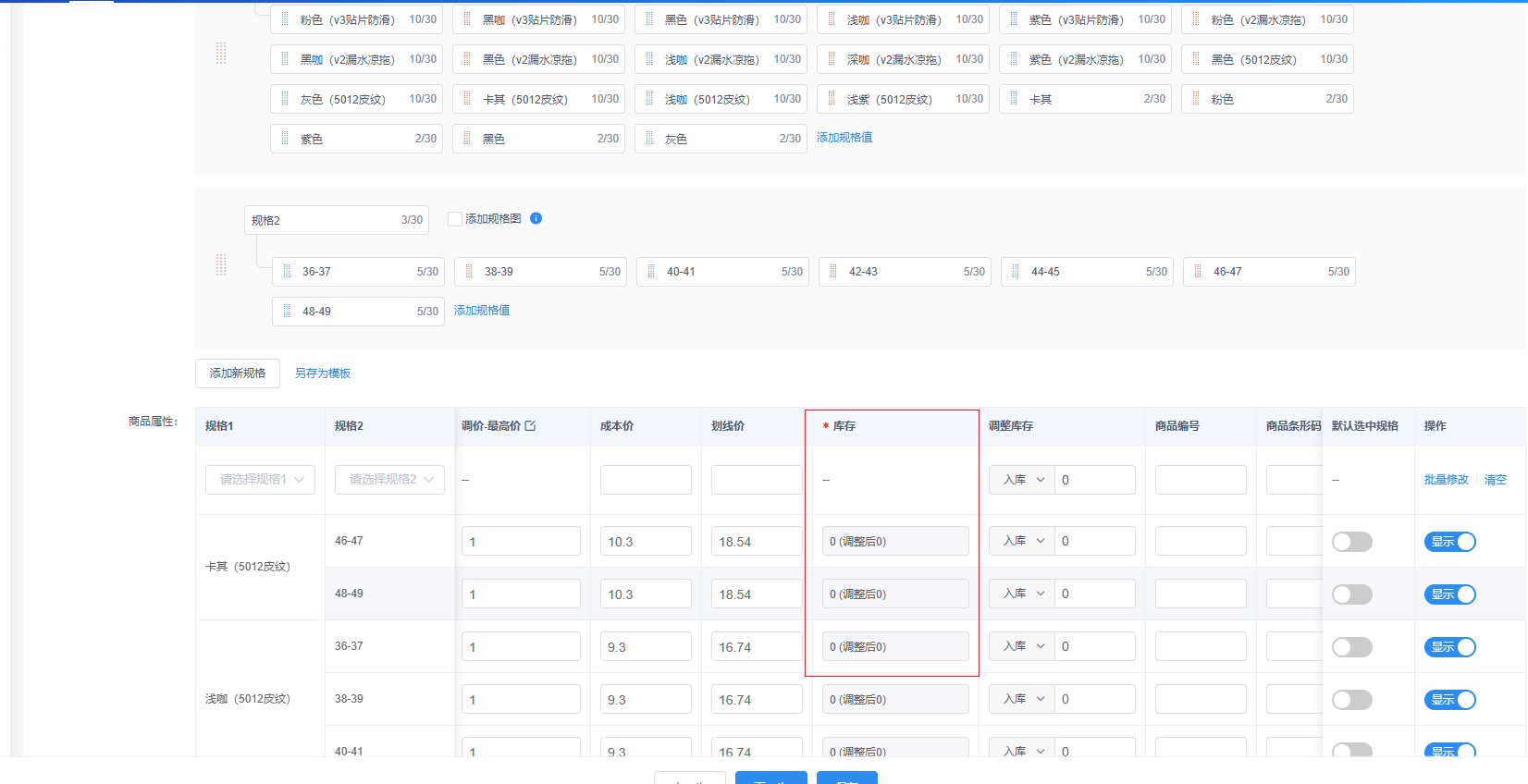Screen dimensions: 1528x784
Task: Click the drag handle of the 46-47 spec value box
Action: pos(1197,272)
